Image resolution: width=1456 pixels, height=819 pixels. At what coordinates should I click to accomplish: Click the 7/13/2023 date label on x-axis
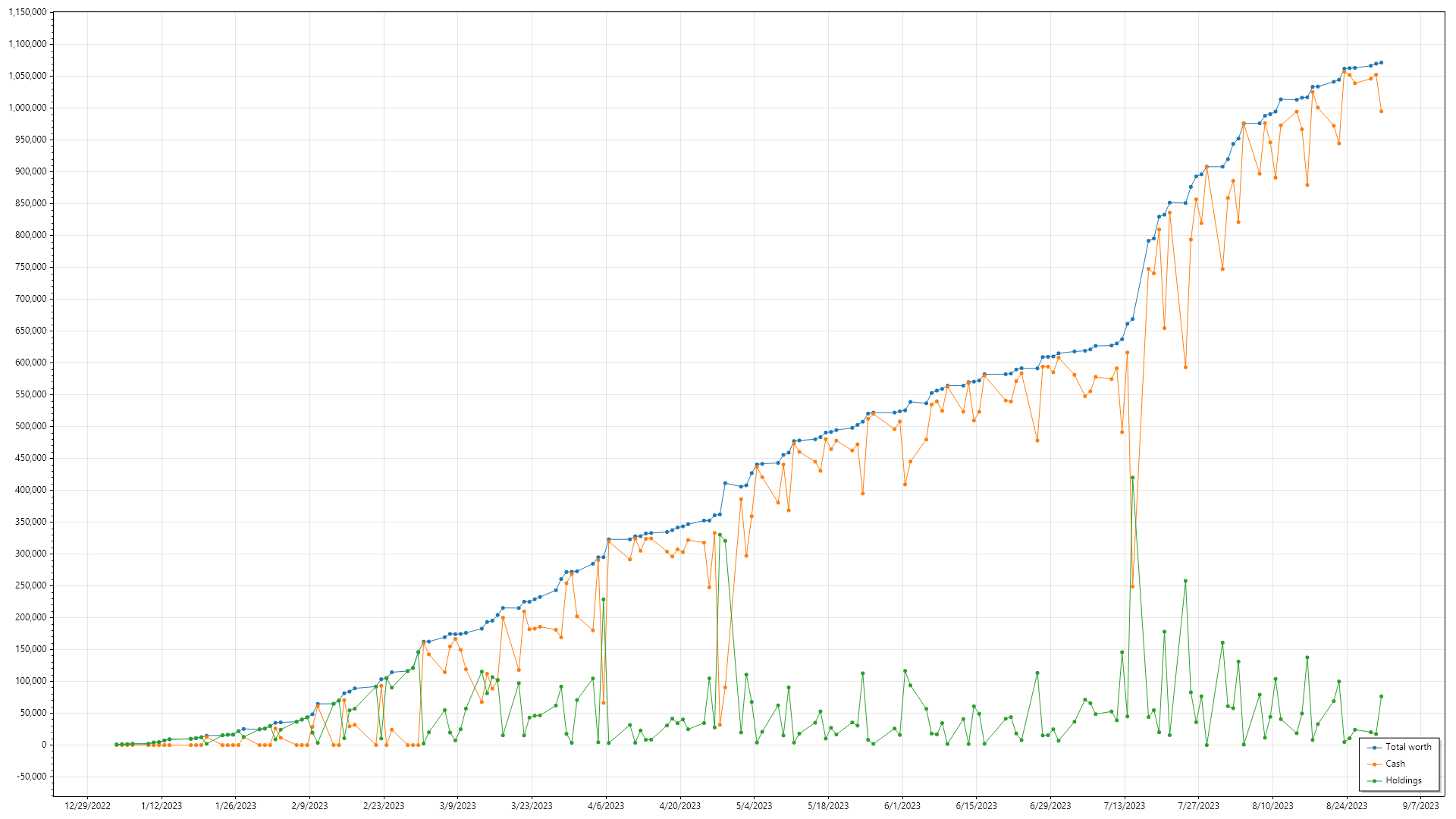pos(1124,806)
